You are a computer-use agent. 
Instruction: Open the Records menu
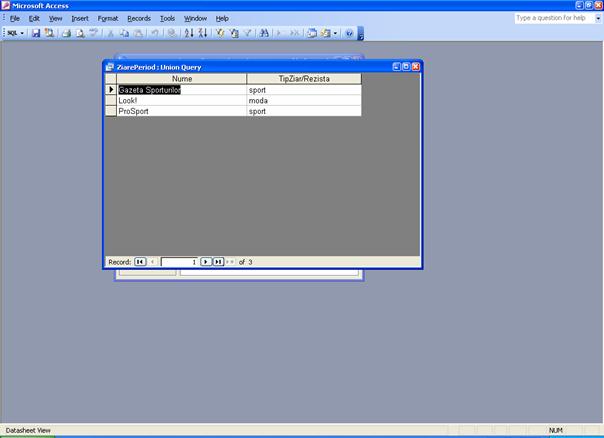(x=139, y=18)
